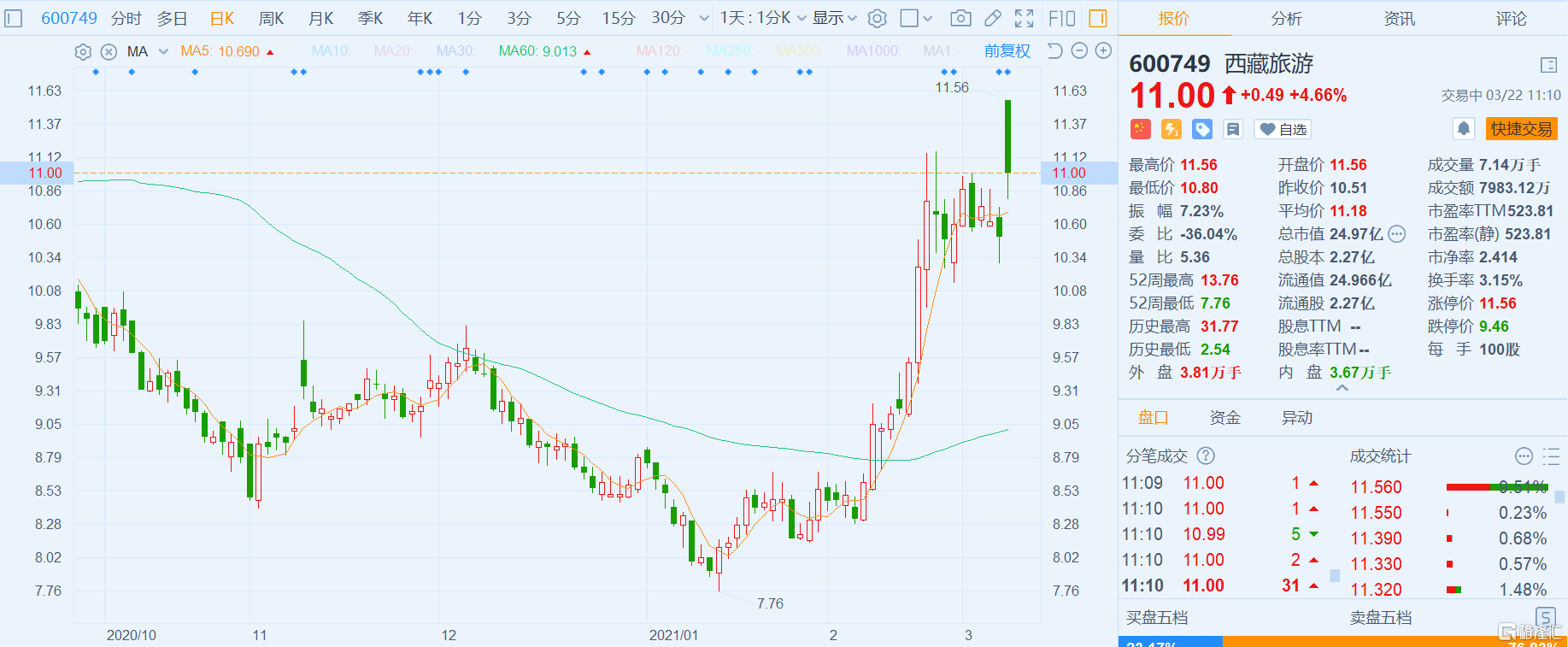Screen dimensions: 1568x647
Task: Click the 快捷交易 button
Action: coord(1521,129)
